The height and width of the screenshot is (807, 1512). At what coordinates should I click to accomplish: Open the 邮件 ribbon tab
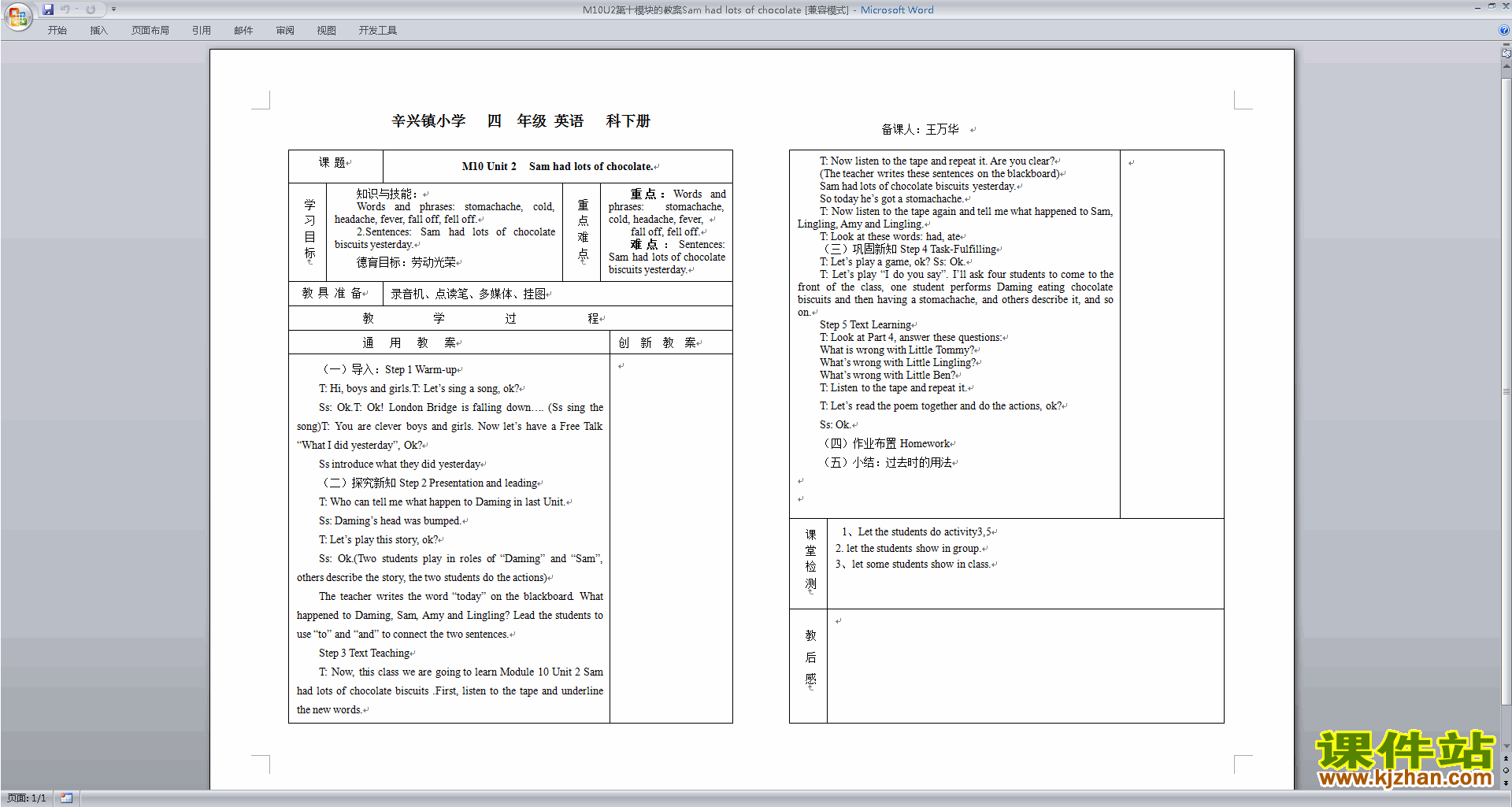[x=243, y=30]
